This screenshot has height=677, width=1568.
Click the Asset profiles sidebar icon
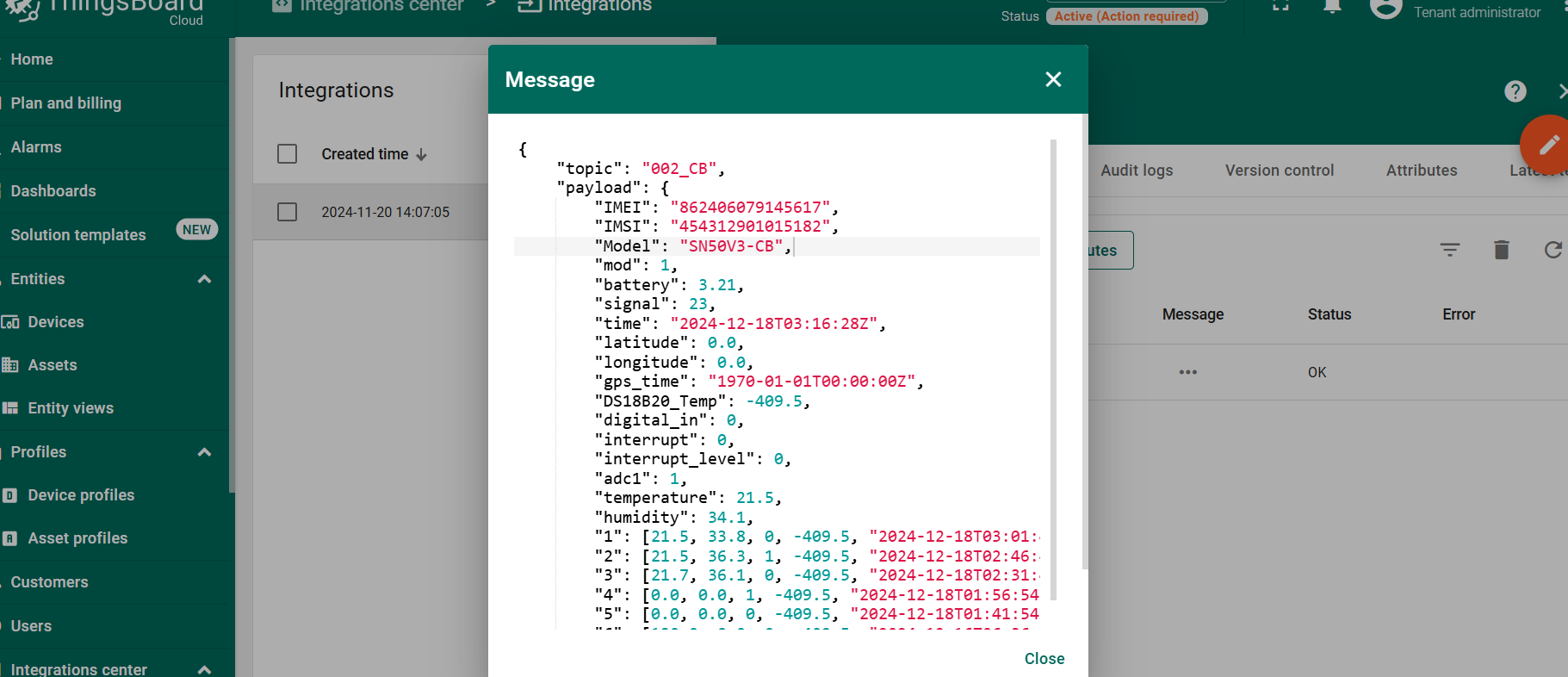coord(10,538)
